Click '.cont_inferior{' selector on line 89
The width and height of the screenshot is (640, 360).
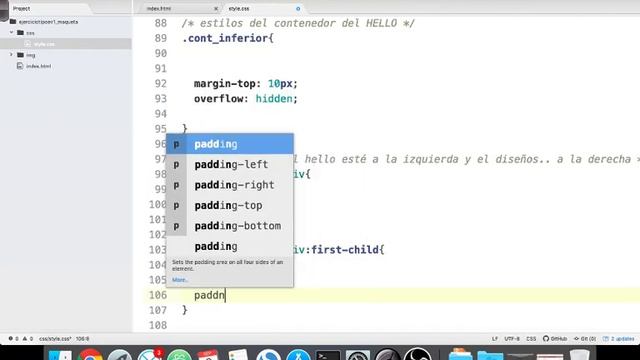[228, 38]
